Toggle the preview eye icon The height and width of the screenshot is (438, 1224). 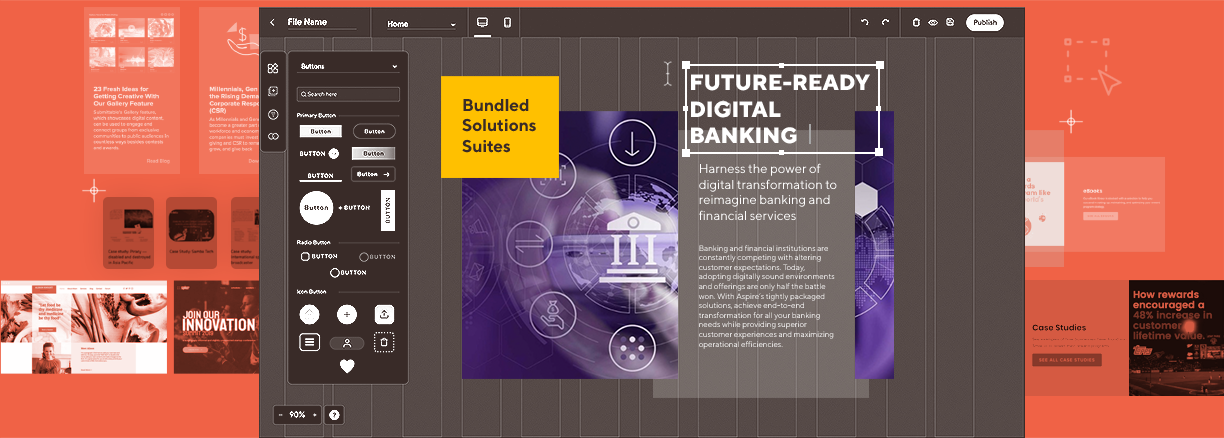tap(932, 23)
